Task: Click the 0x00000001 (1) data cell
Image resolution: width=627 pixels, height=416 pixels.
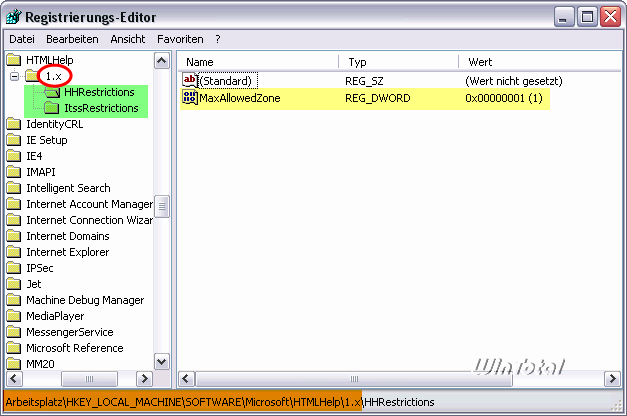Action: tap(504, 98)
